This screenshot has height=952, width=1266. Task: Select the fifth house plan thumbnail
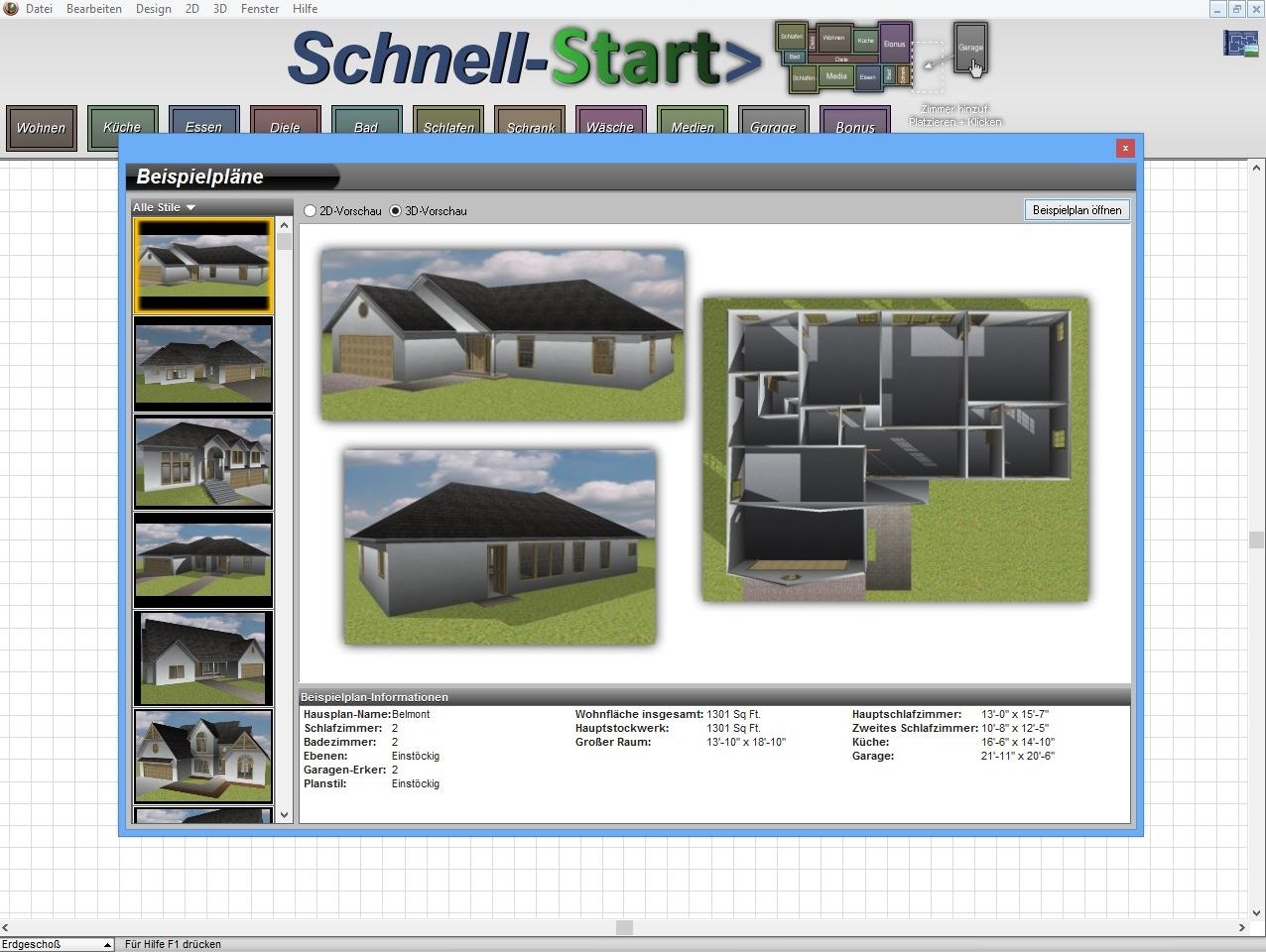point(203,658)
